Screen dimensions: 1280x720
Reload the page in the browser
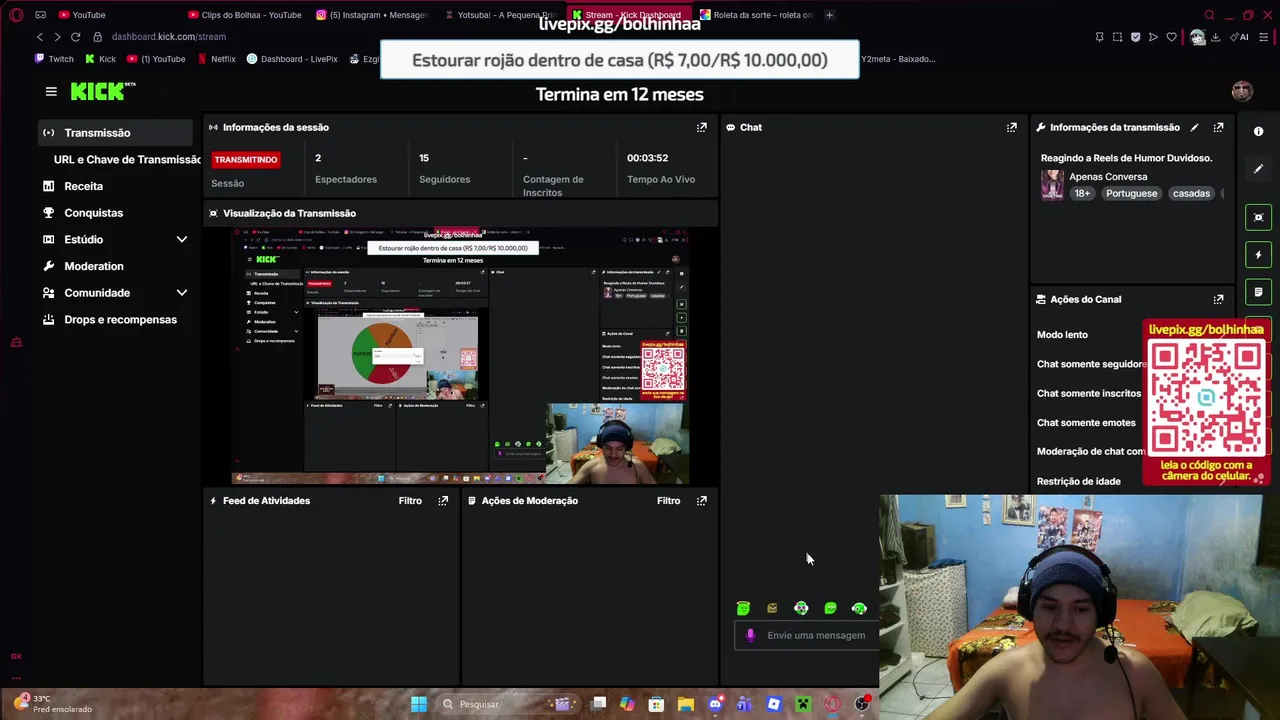[x=75, y=37]
